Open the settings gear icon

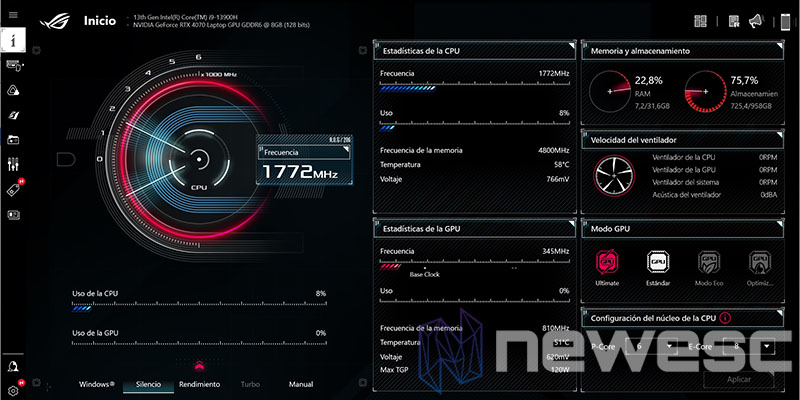pos(13,391)
